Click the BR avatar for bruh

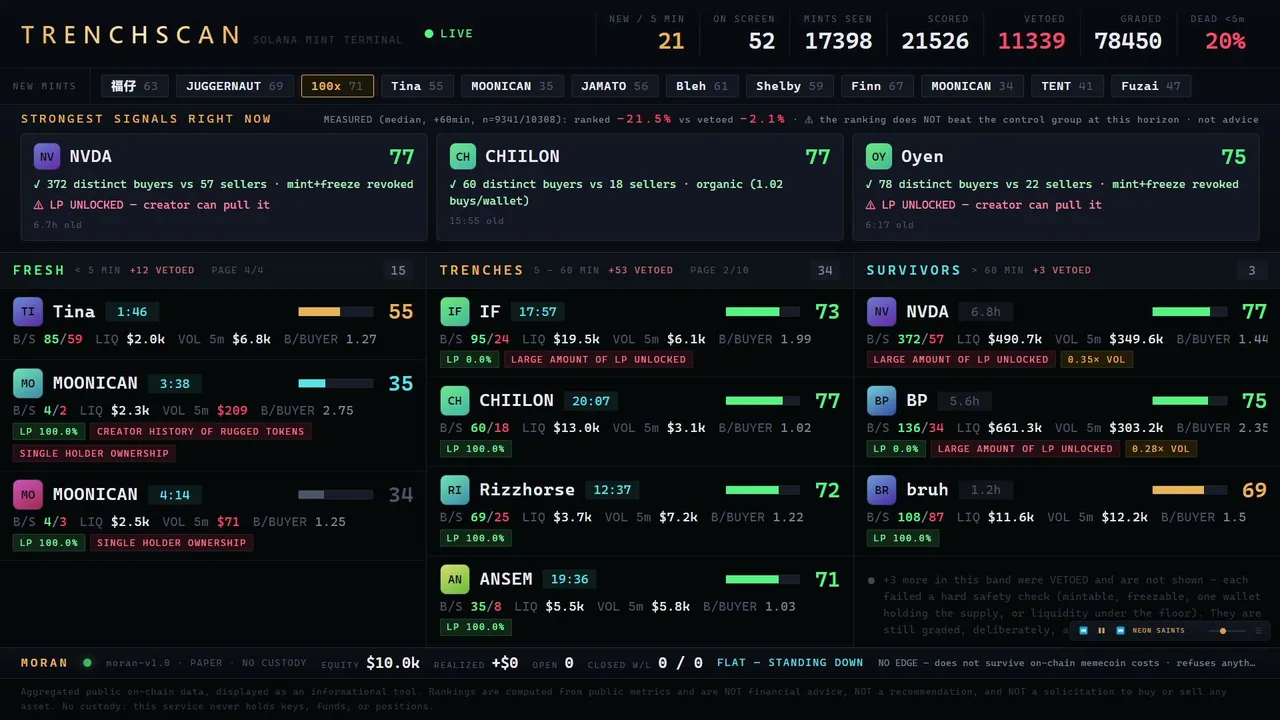(882, 490)
